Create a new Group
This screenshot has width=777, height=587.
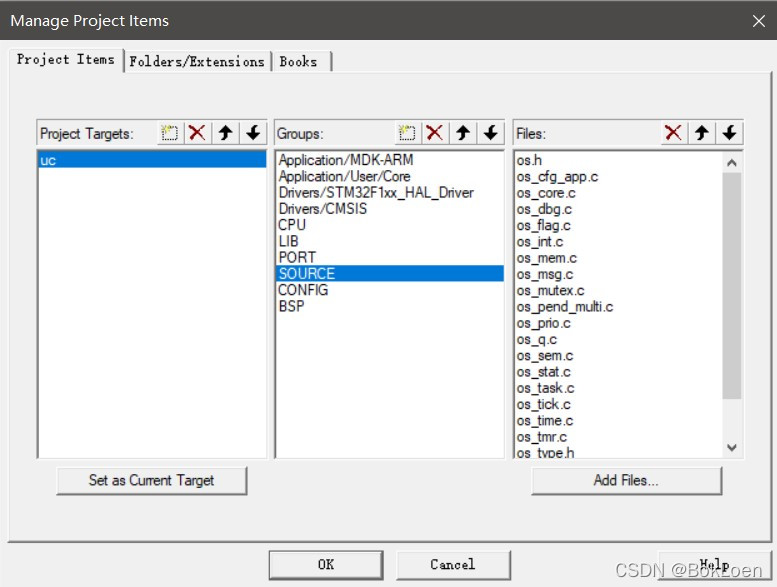pos(407,133)
